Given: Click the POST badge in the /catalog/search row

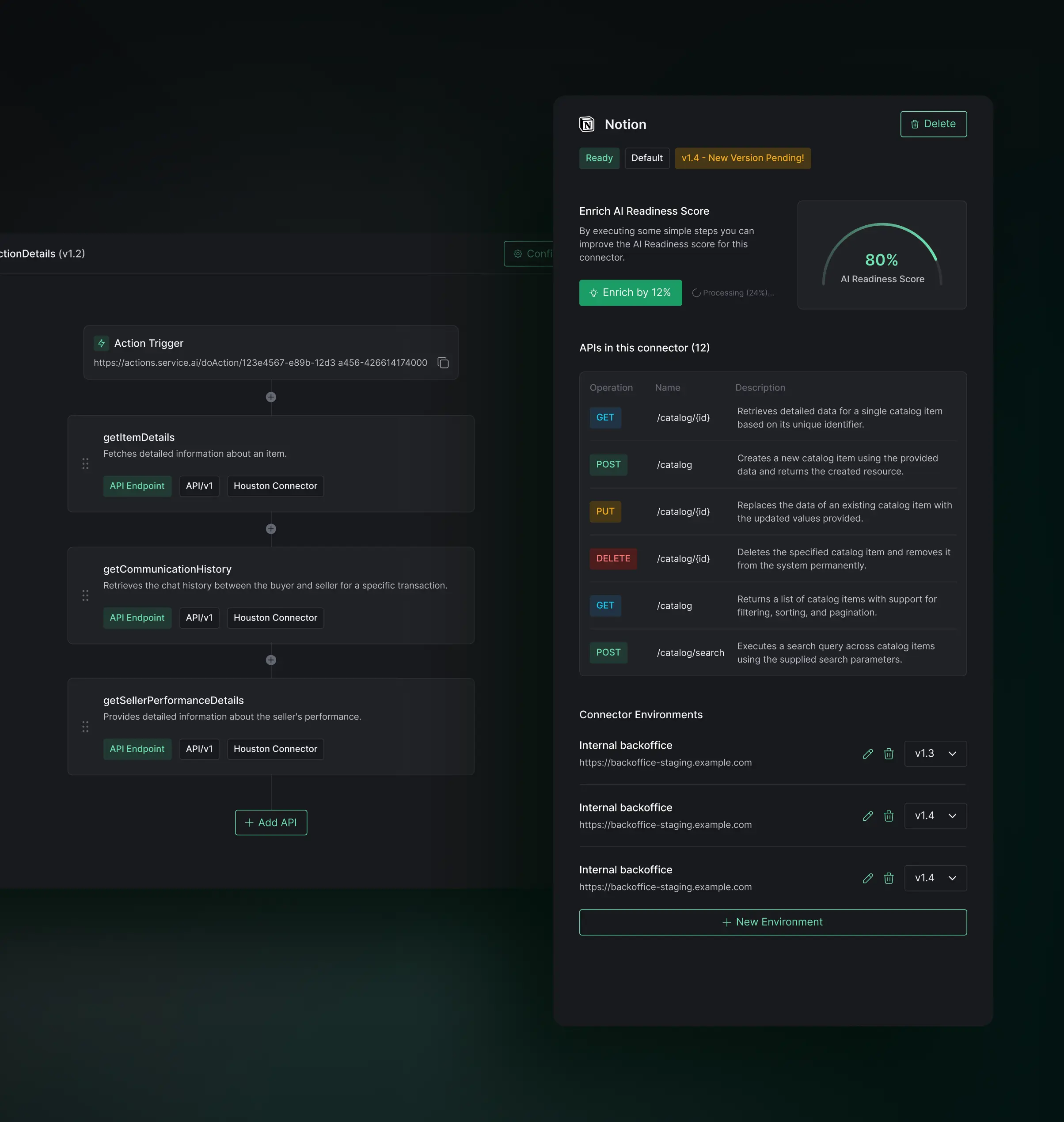Looking at the screenshot, I should (x=608, y=652).
